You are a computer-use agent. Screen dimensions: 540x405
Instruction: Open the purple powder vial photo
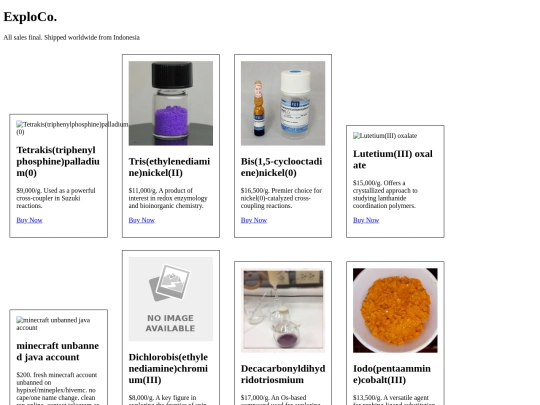point(171,103)
